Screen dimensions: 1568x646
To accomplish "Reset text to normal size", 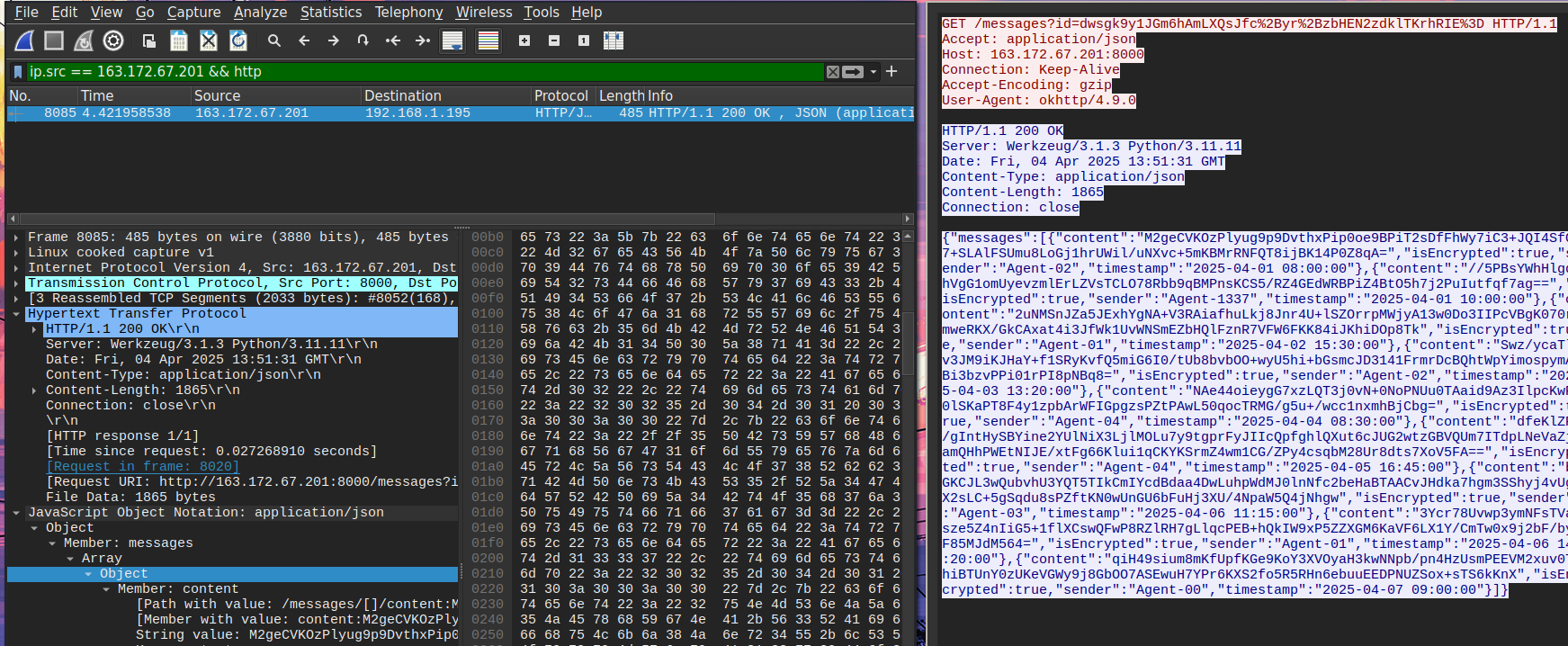I will click(x=584, y=40).
